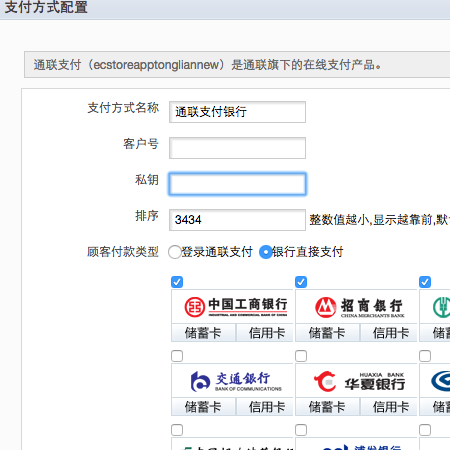Uncheck the 招商银行 checkbox
450x450 pixels.
(301, 282)
